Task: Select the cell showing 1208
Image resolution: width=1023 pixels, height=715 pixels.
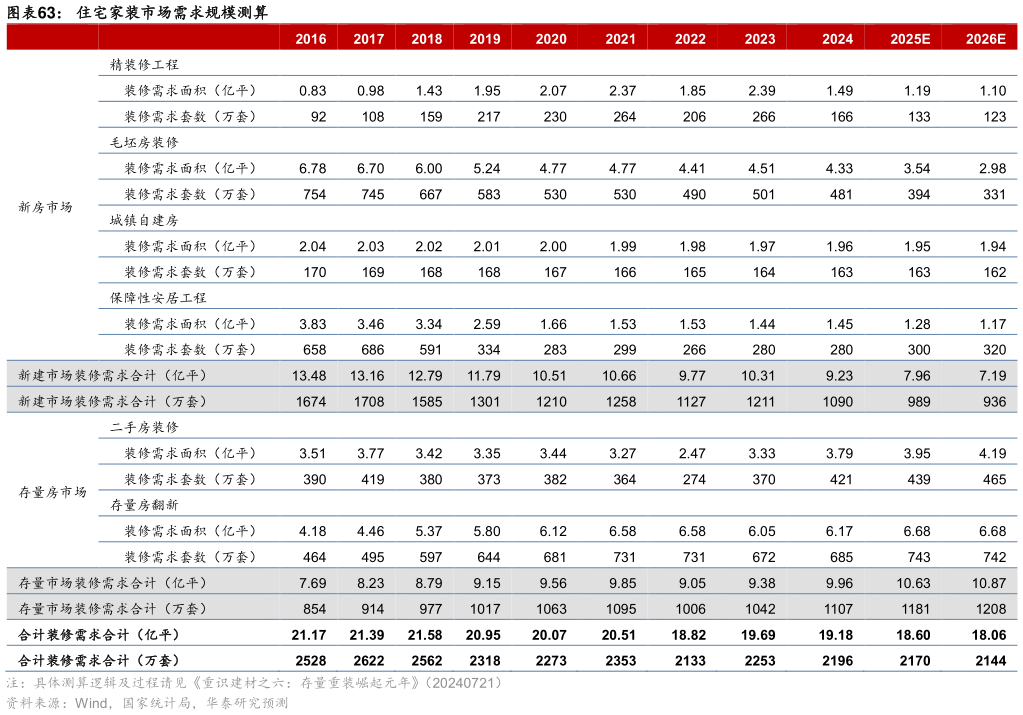Action: (x=990, y=609)
